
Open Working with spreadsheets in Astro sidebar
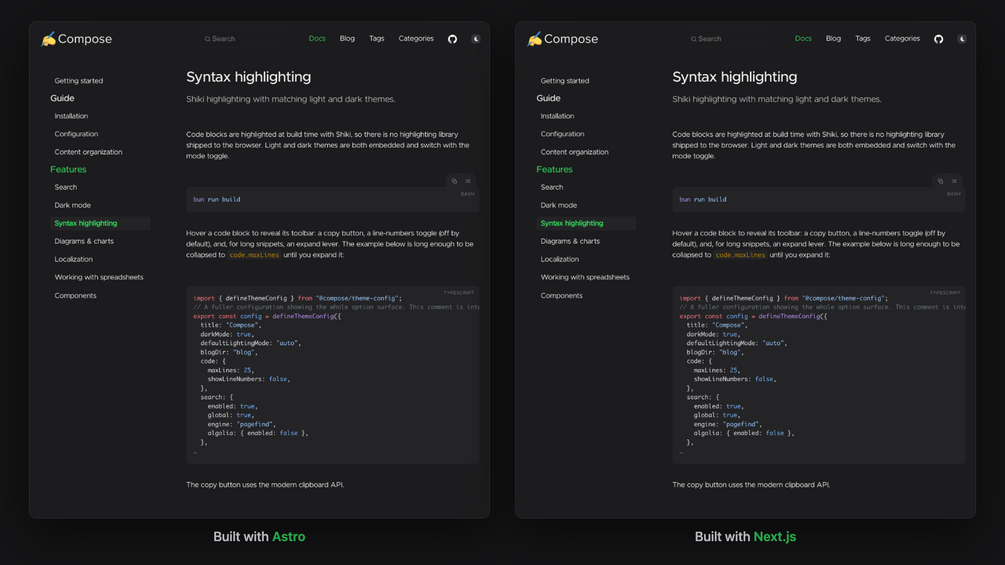pos(99,277)
